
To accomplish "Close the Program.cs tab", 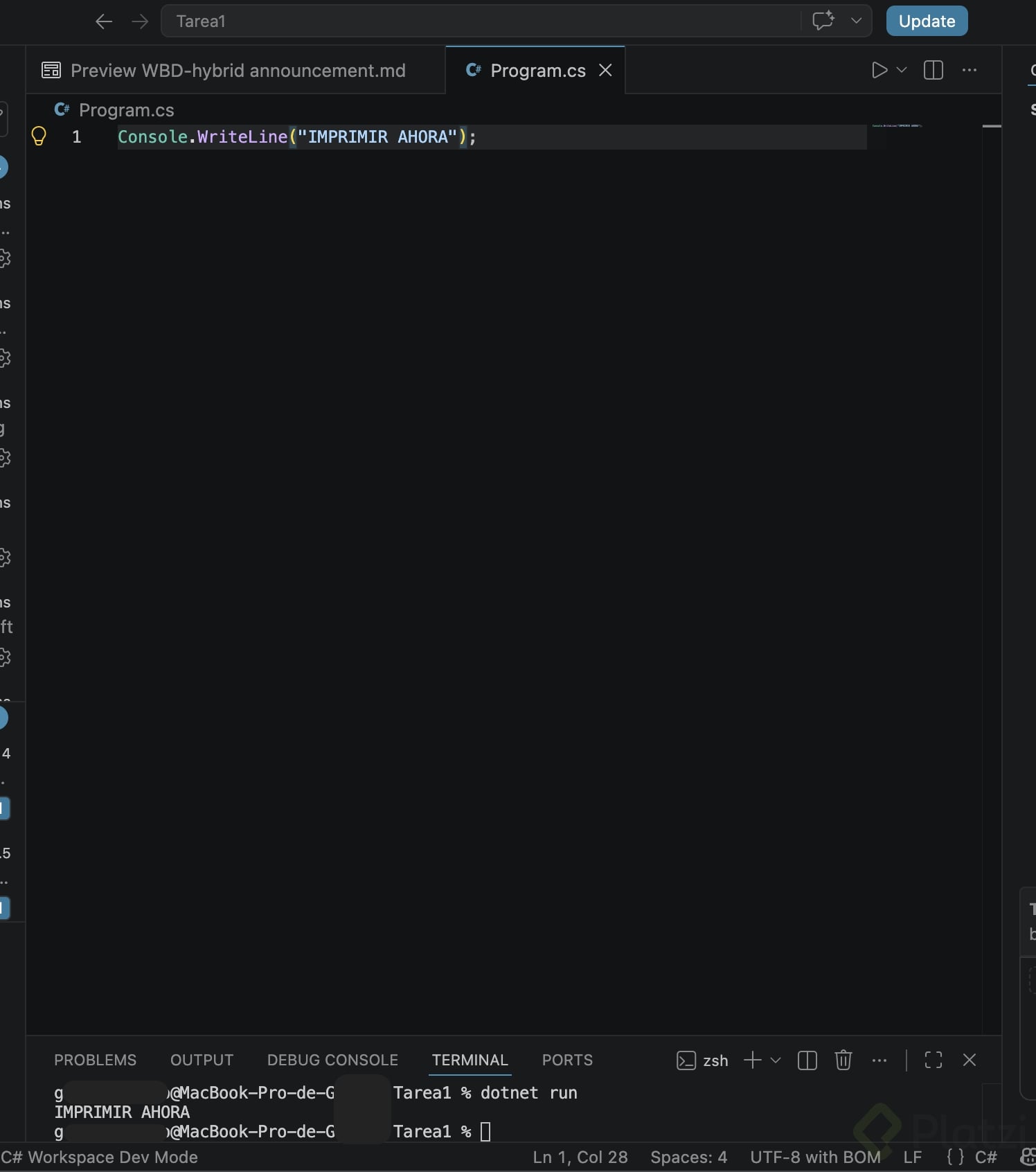I will 605,71.
